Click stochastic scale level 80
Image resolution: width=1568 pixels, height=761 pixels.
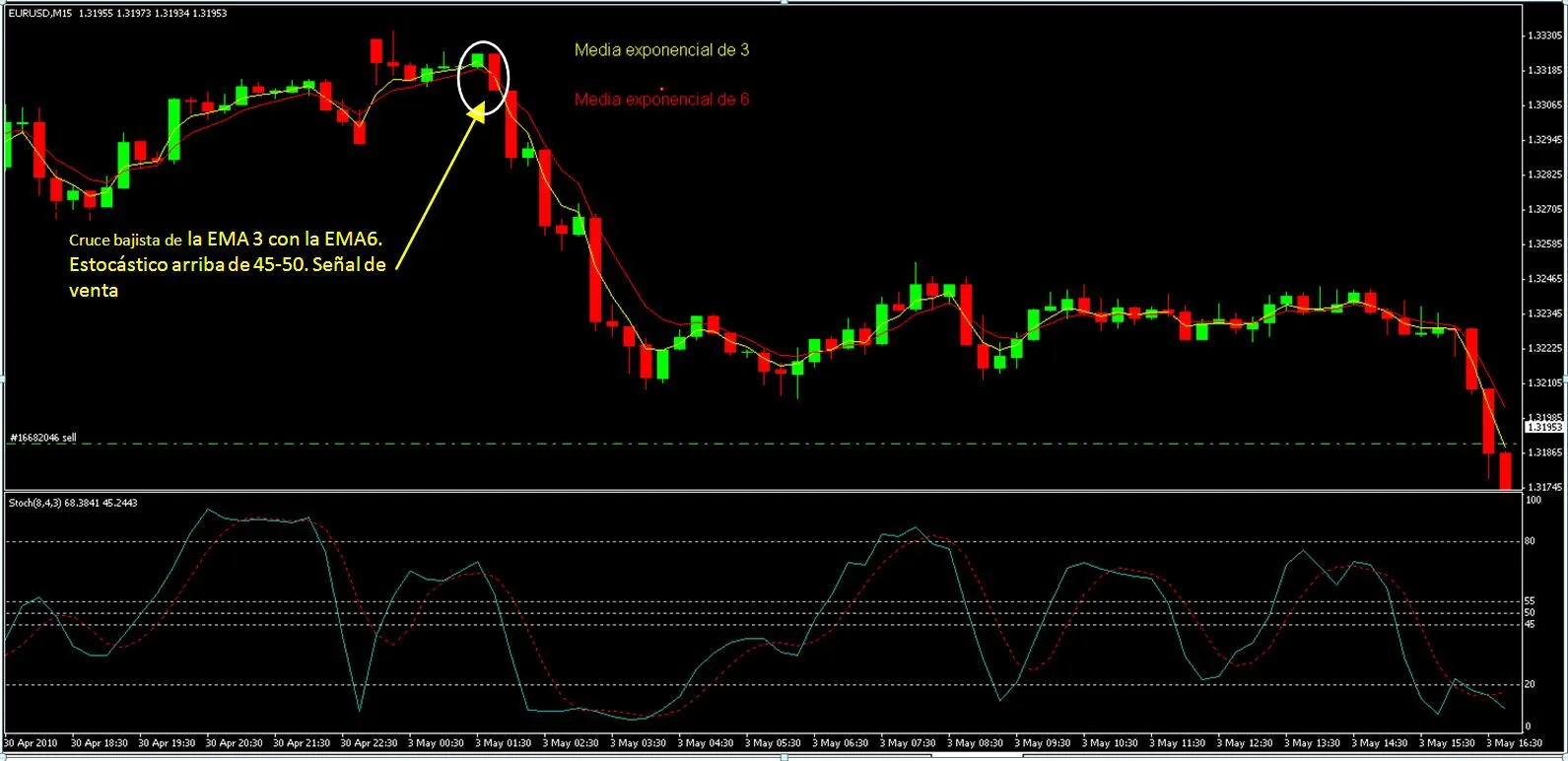point(1530,541)
